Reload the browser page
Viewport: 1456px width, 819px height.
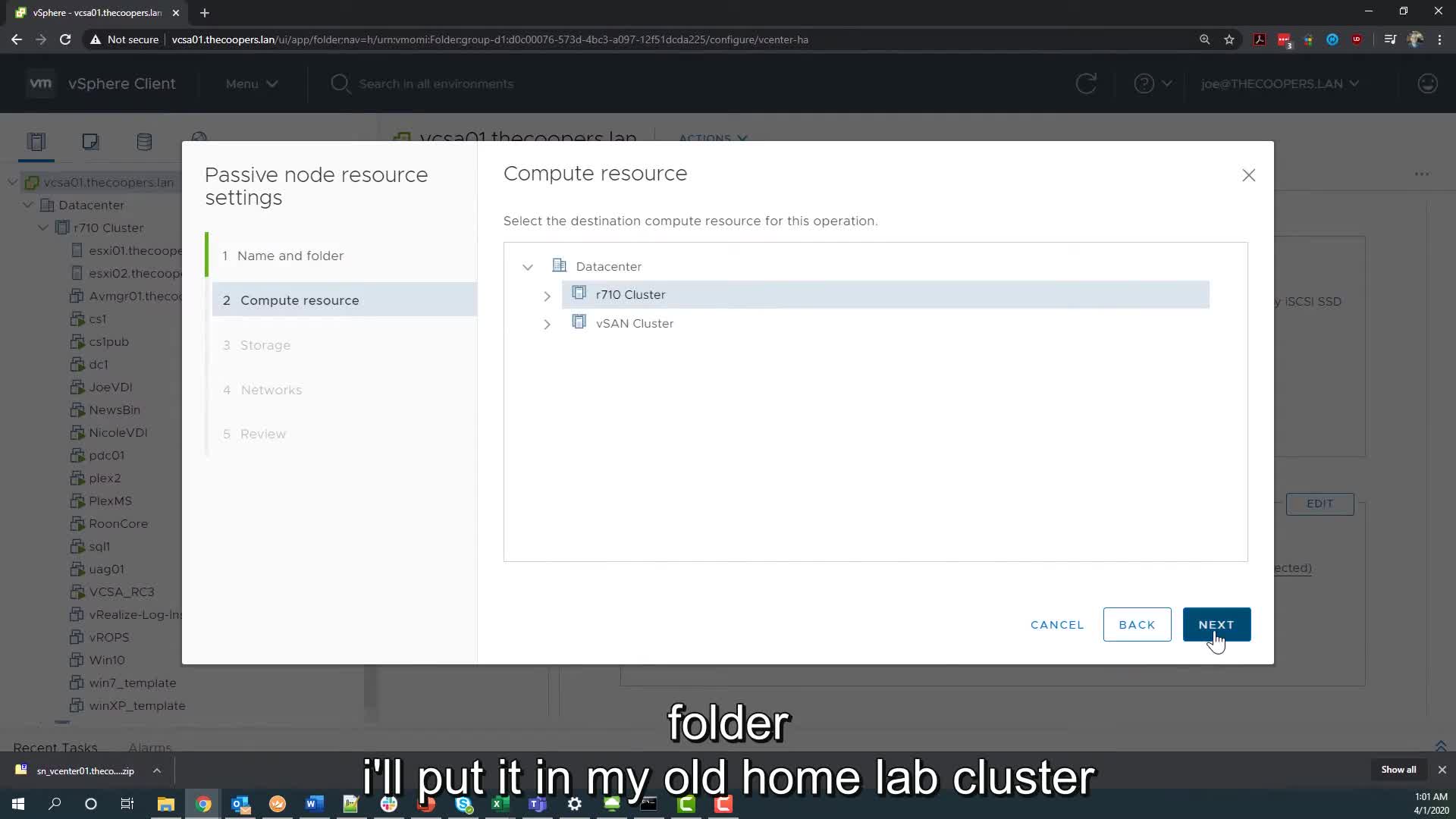point(65,39)
